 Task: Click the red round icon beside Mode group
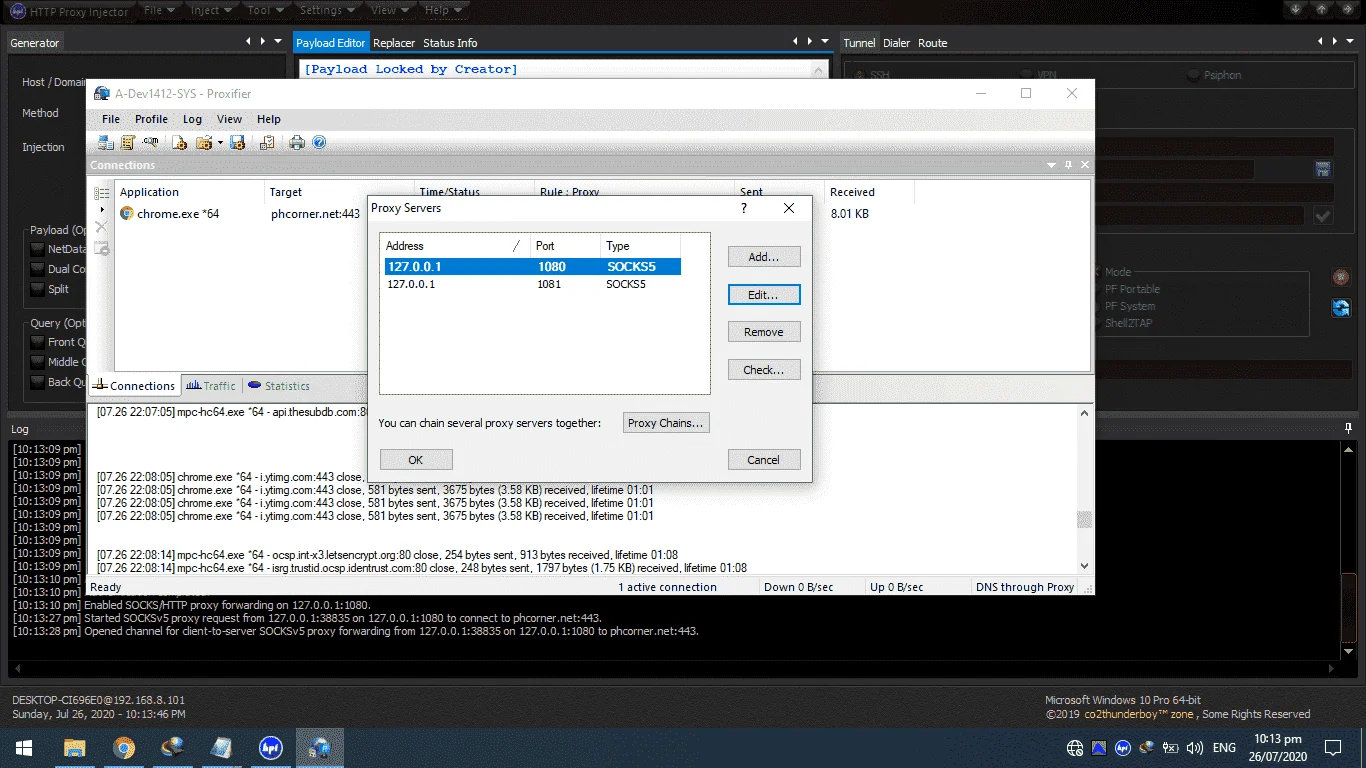pos(1341,277)
